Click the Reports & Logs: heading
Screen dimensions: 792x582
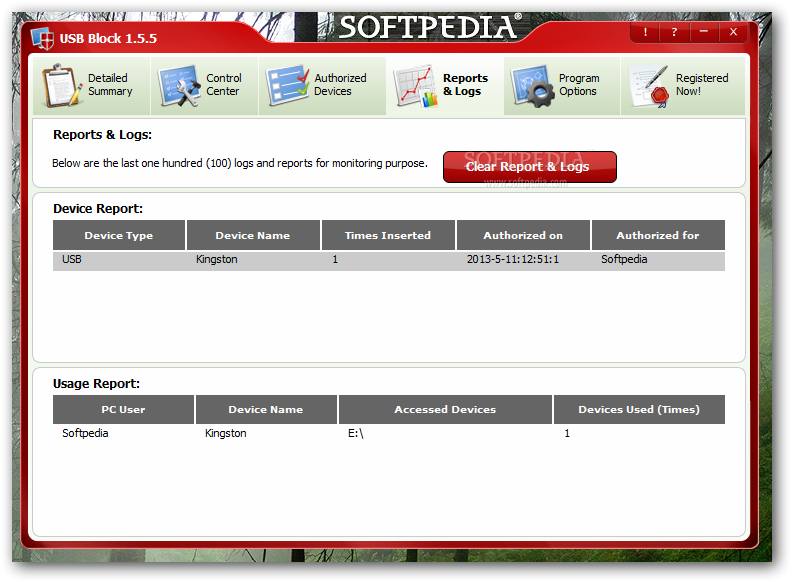click(103, 135)
